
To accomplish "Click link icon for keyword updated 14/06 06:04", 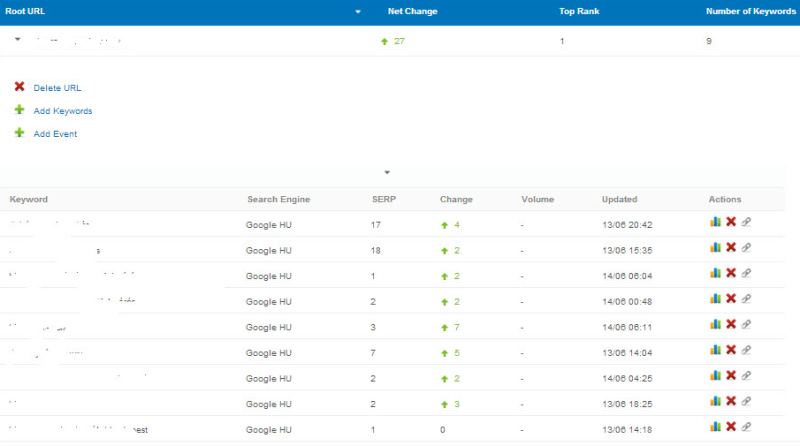I will (x=746, y=274).
